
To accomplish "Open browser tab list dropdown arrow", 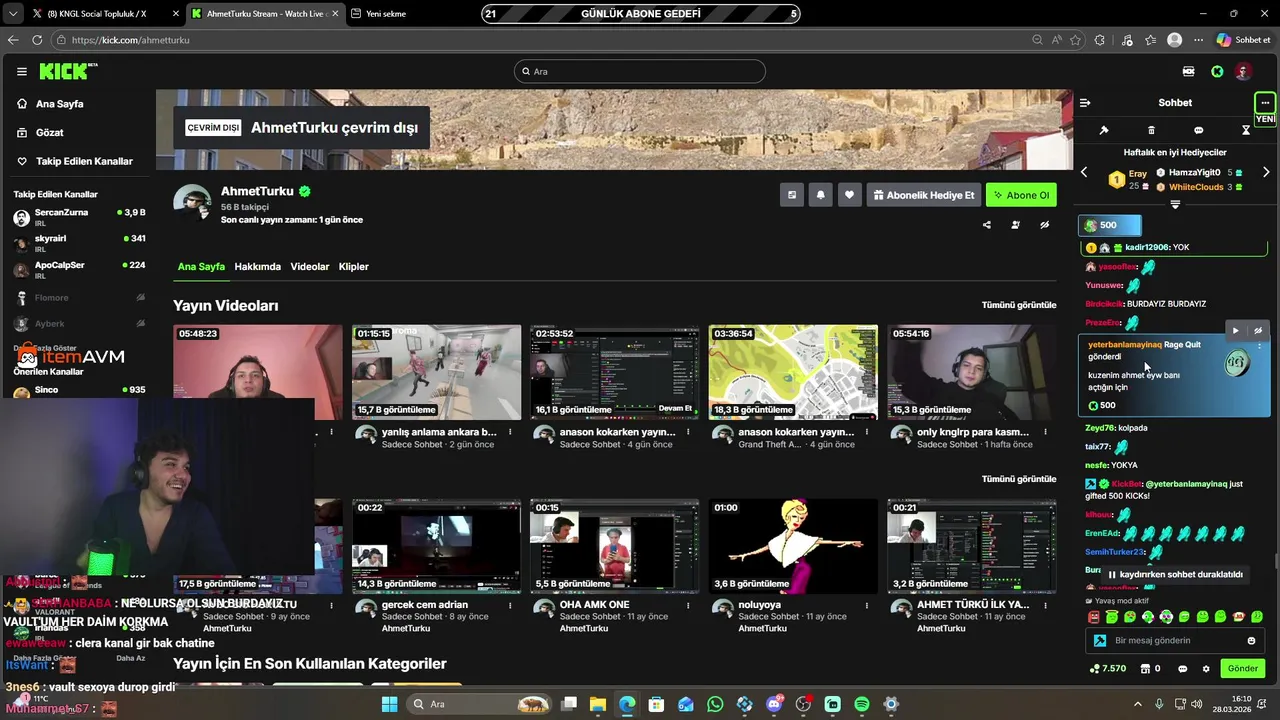I will click(12, 14).
